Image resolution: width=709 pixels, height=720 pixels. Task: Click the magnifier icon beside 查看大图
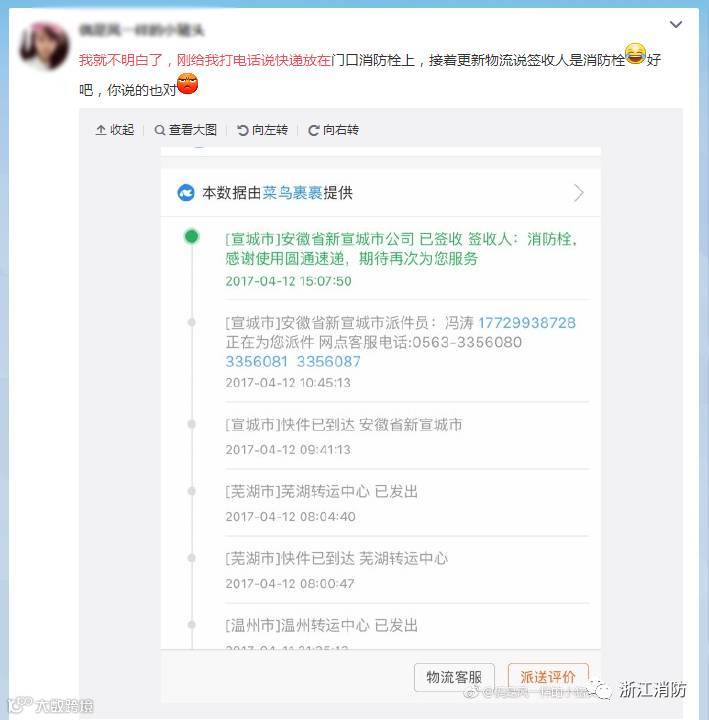[160, 130]
